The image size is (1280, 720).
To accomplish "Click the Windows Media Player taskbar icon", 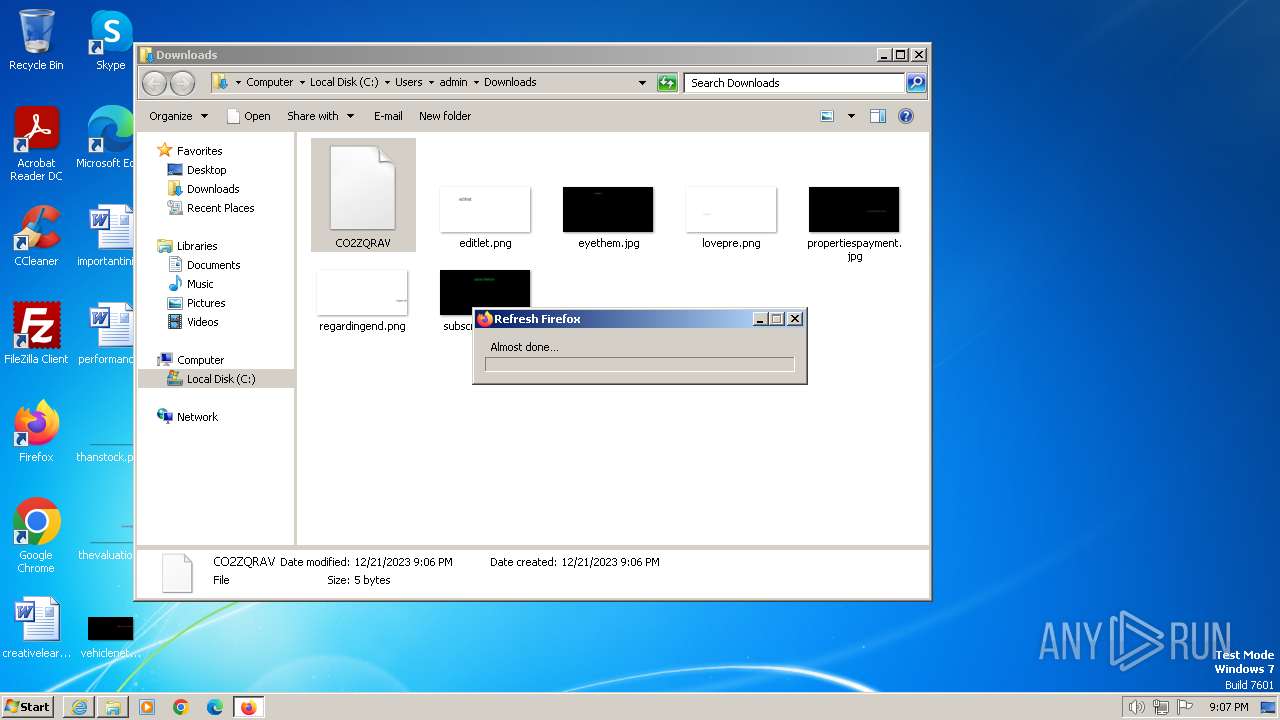I will pyautogui.click(x=147, y=707).
